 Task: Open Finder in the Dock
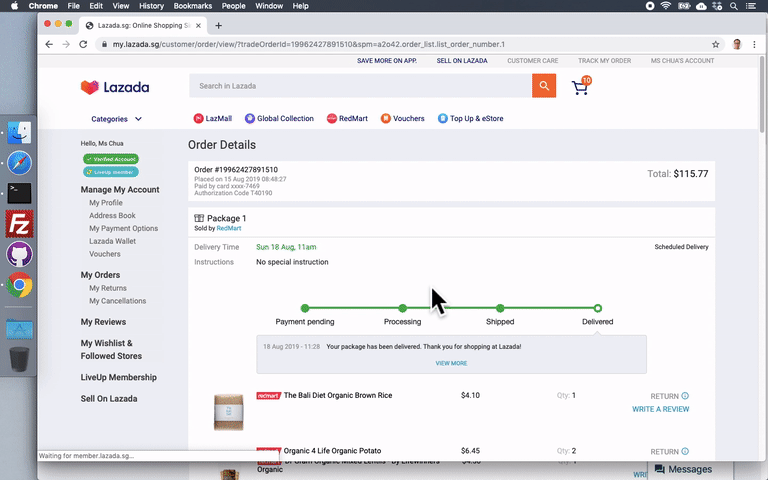pyautogui.click(x=19, y=132)
